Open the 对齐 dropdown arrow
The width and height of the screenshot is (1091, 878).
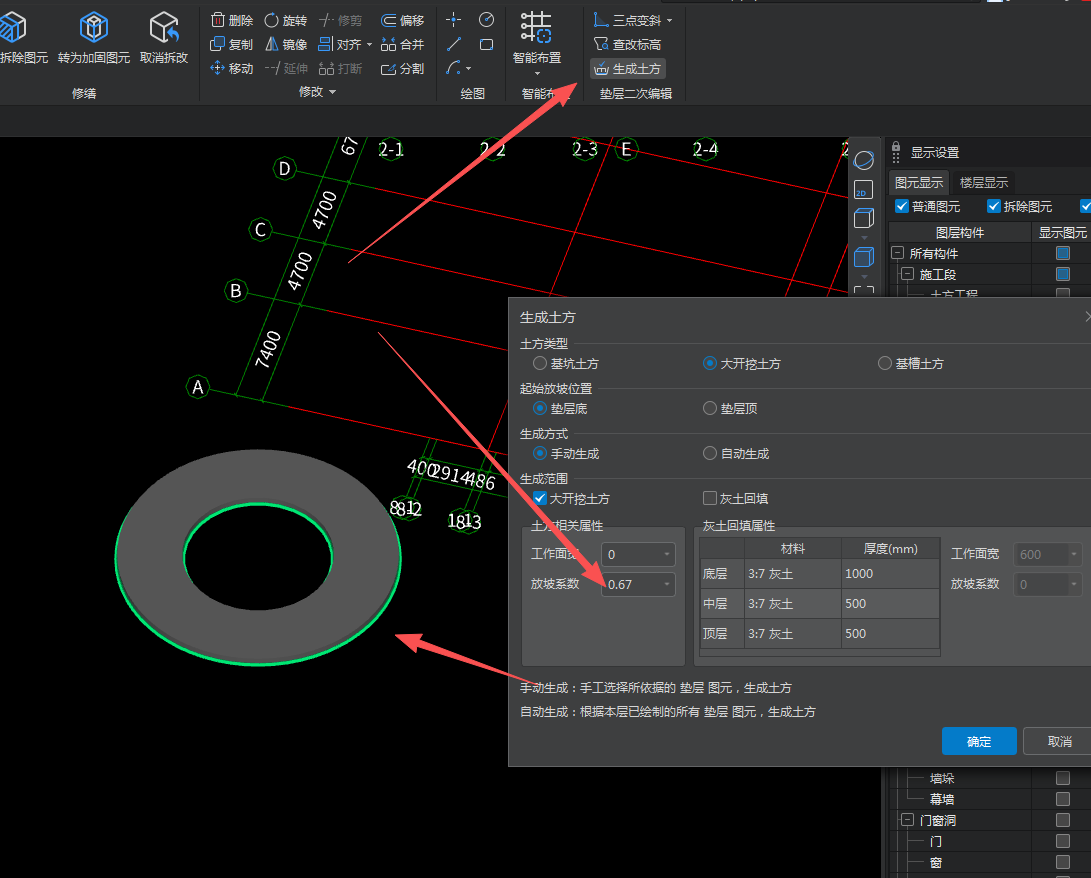pyautogui.click(x=369, y=45)
